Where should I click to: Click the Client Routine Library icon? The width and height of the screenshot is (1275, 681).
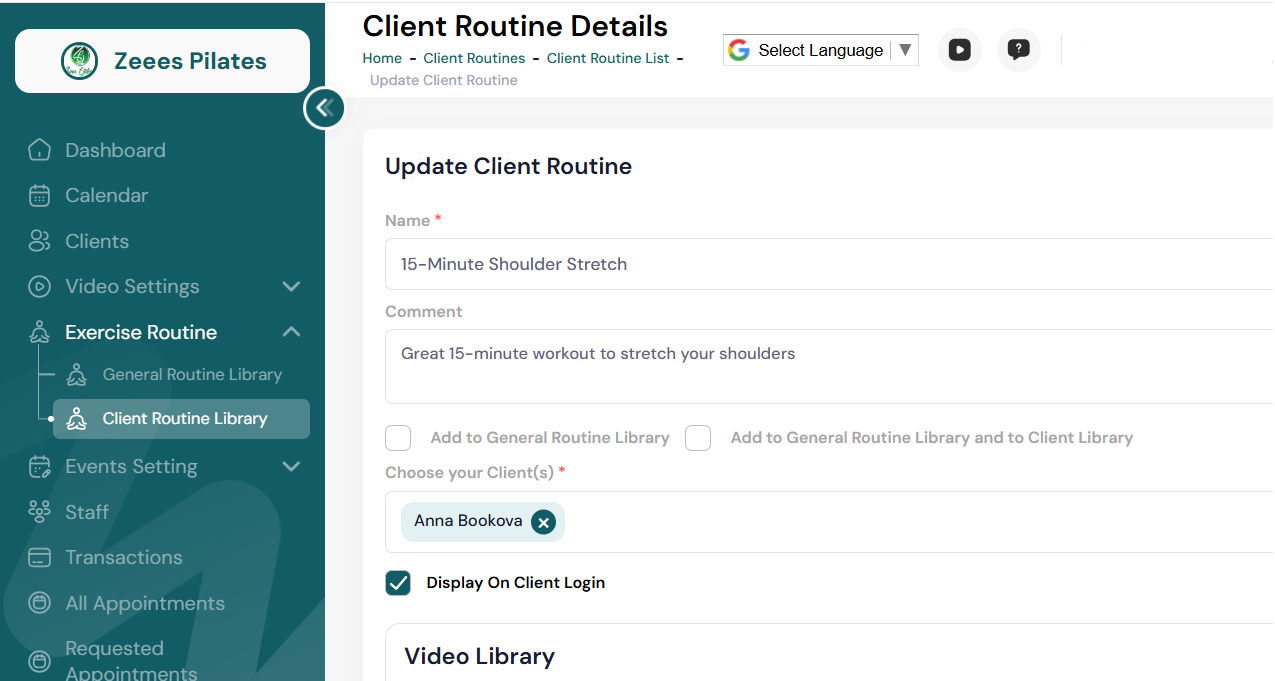[x=76, y=419]
